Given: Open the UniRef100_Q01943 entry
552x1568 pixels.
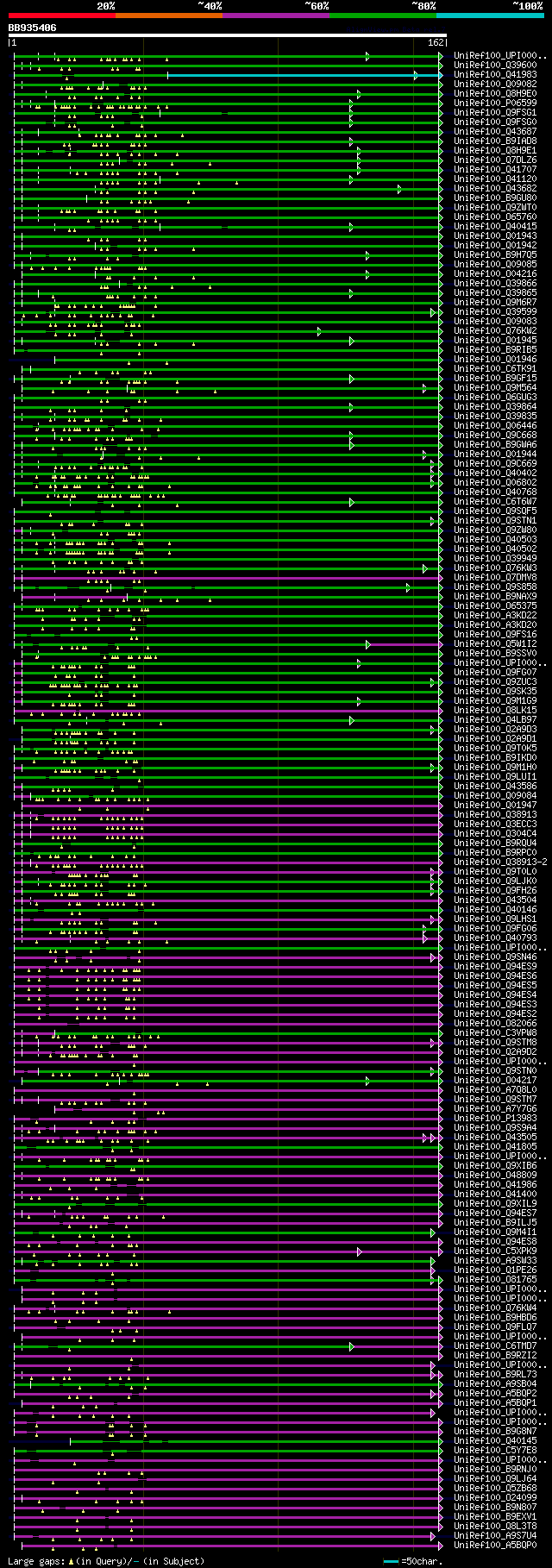Looking at the screenshot, I should point(495,236).
